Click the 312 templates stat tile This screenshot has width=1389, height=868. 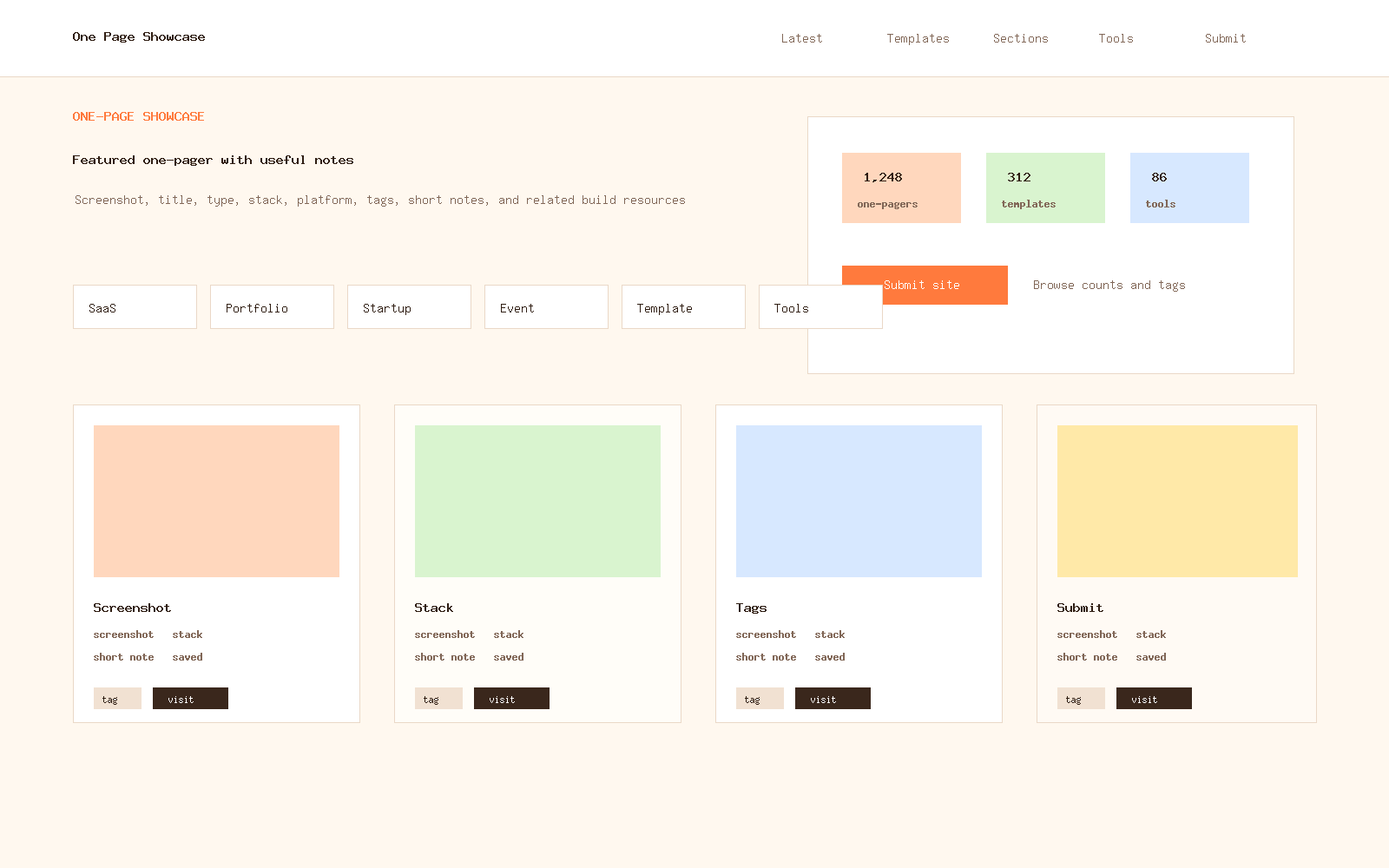1045,187
